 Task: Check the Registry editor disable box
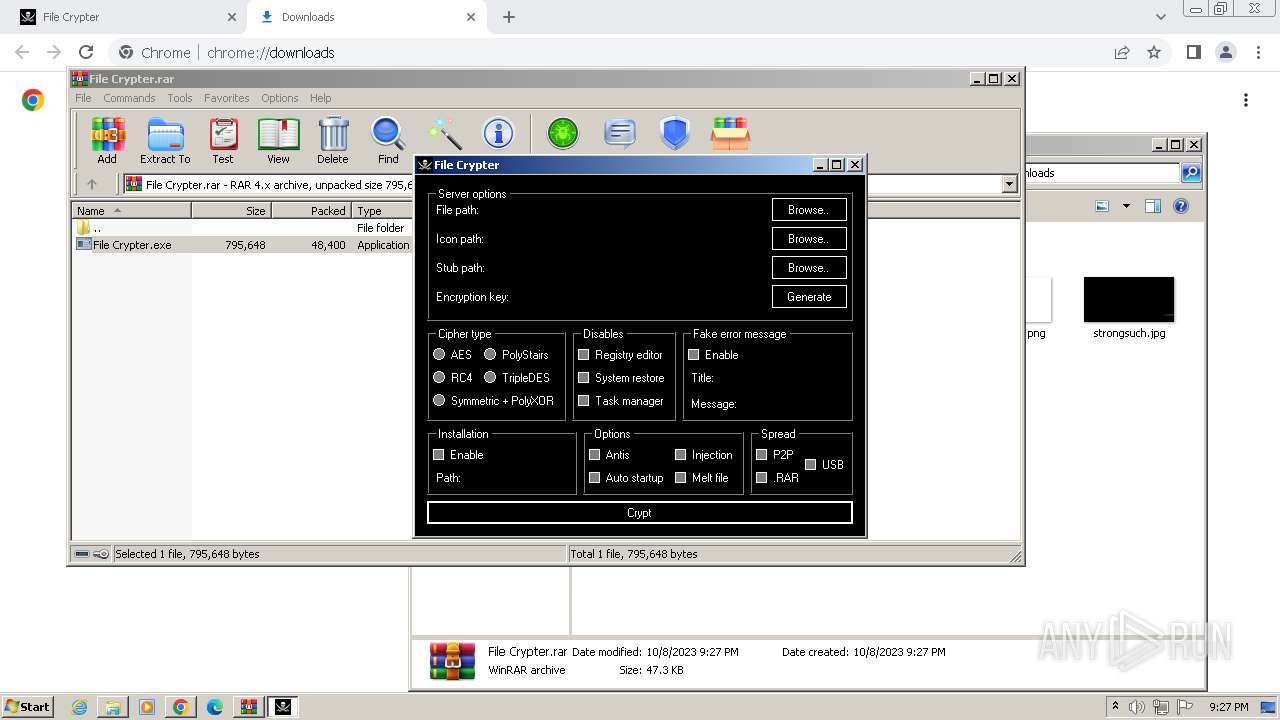(584, 354)
